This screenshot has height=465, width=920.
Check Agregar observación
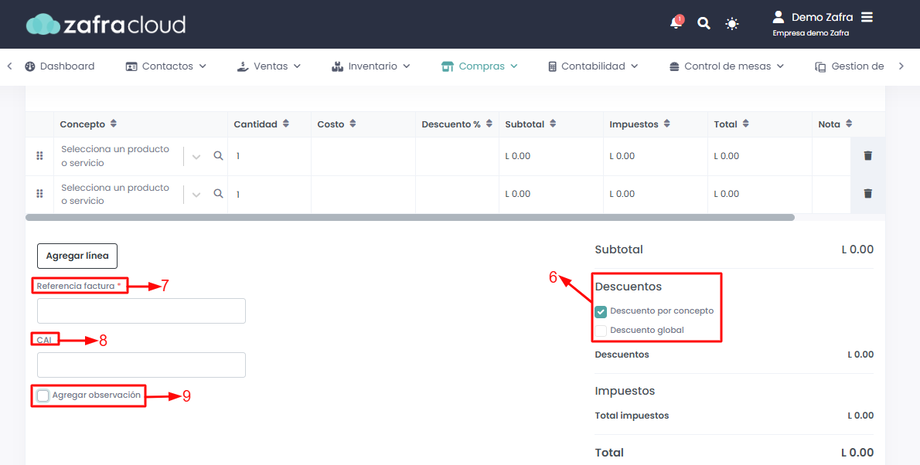[x=43, y=396]
